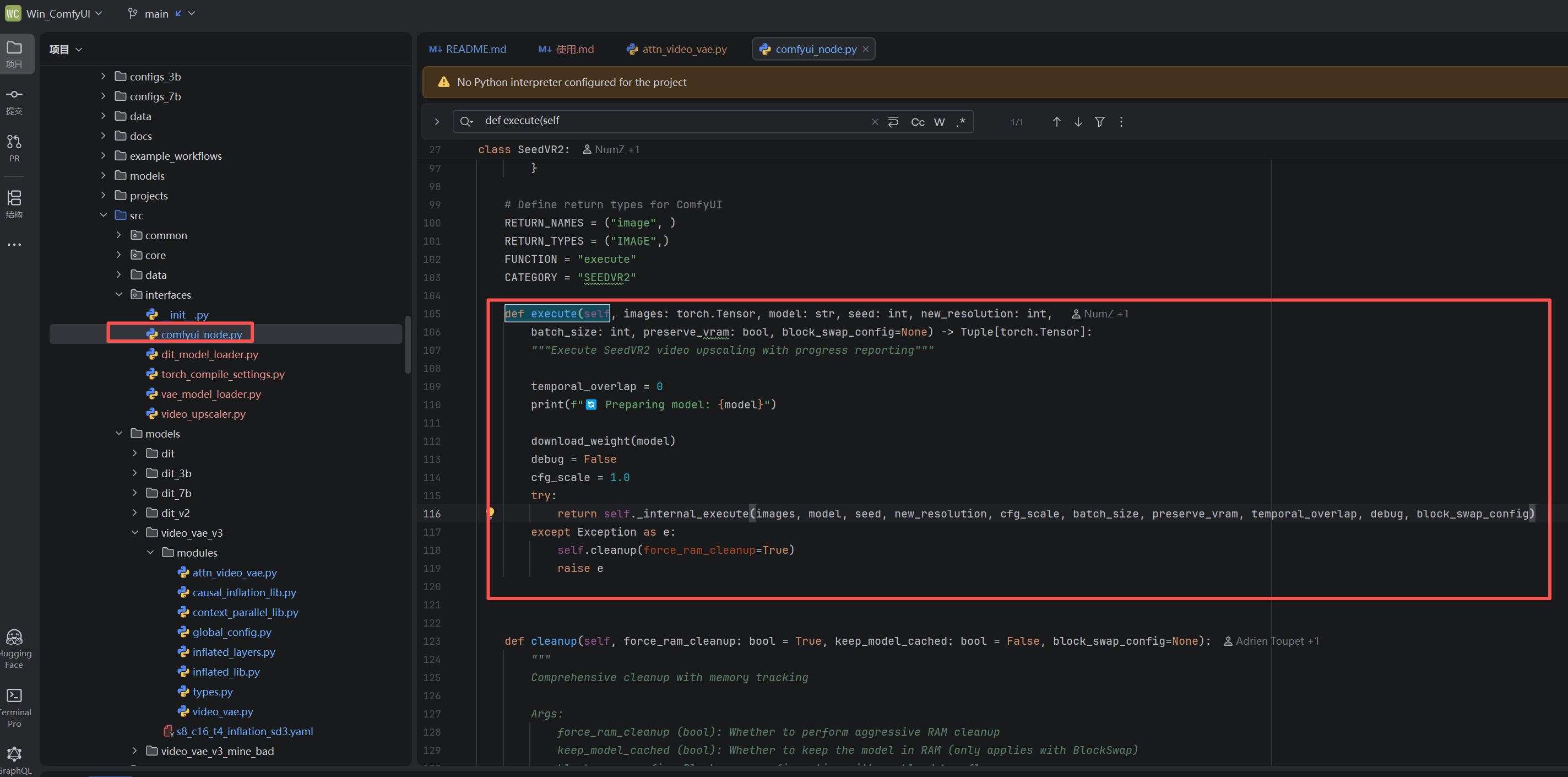Toggle Regex (.*) search option

961,122
